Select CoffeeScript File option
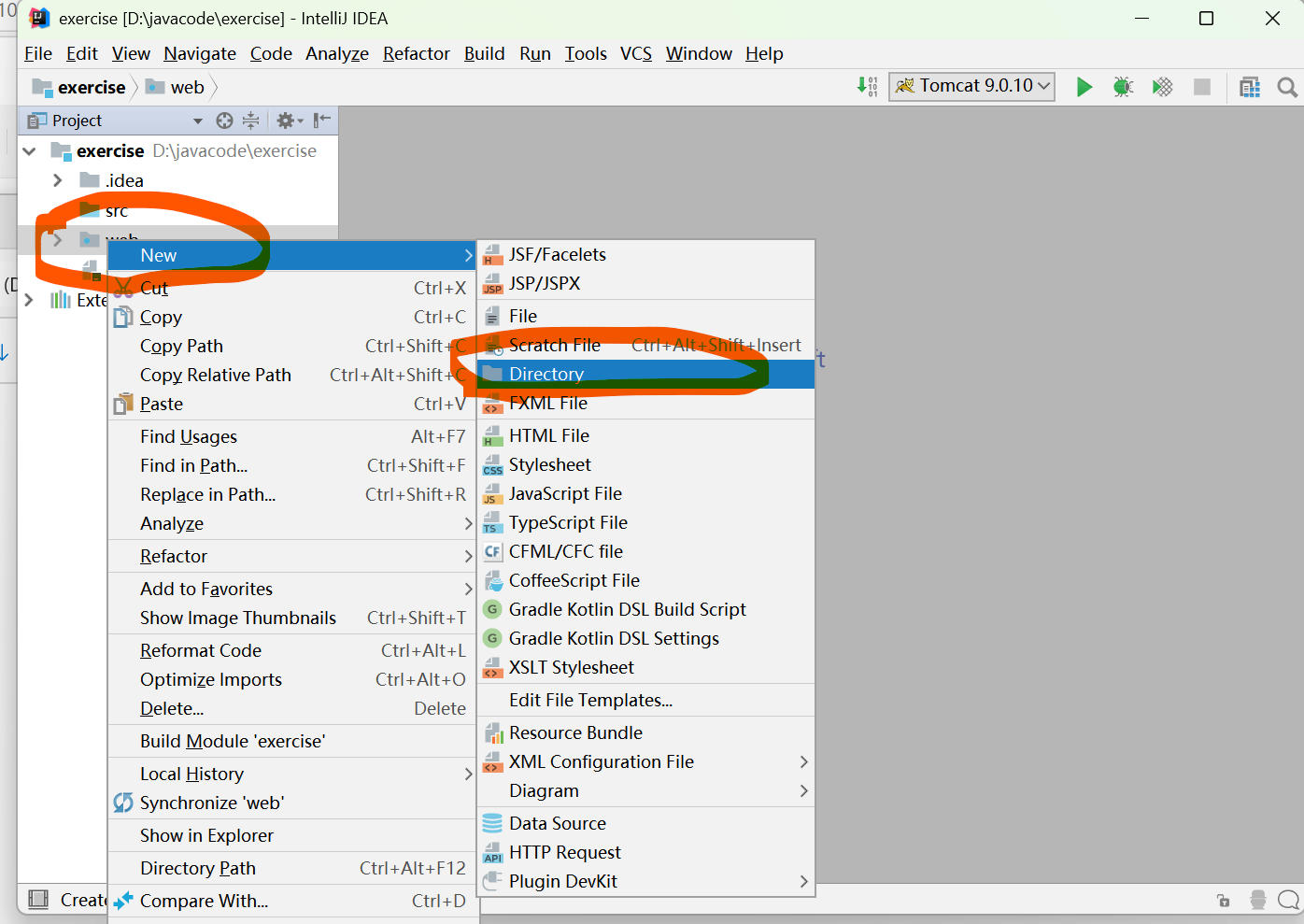This screenshot has width=1304, height=924. (645, 580)
